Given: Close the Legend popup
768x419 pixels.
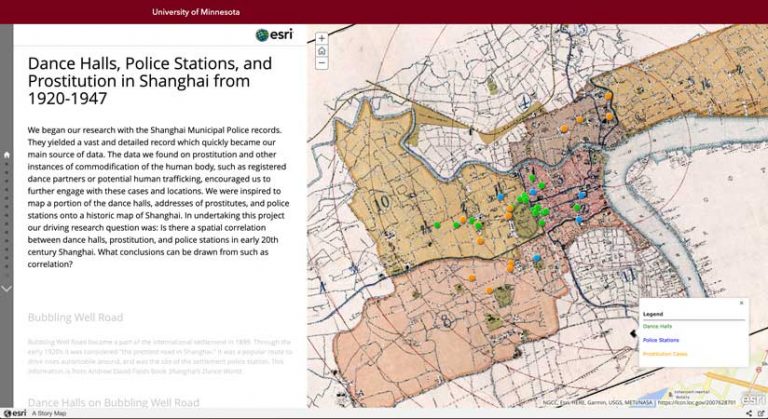Looking at the screenshot, I should pyautogui.click(x=741, y=303).
